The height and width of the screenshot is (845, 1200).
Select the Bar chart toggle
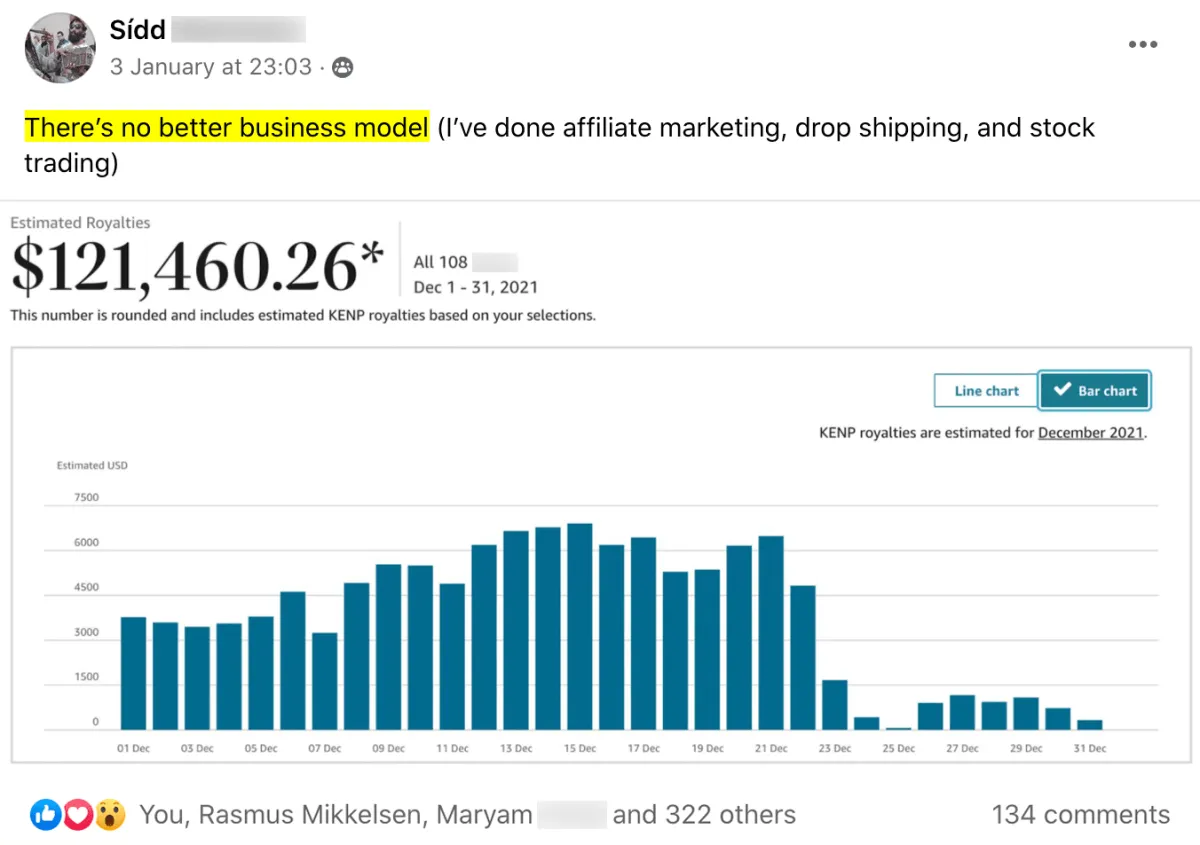[x=1095, y=391]
